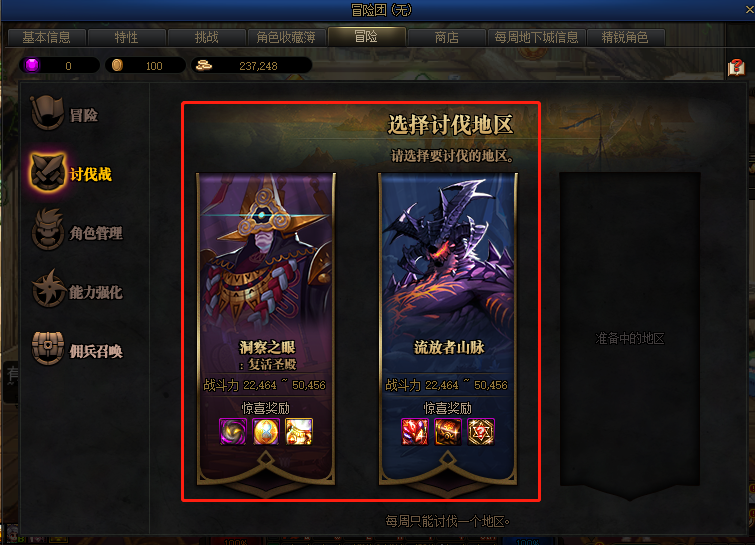
Task: Open the 佣兵召唤 treasure chest icon
Action: 48,348
